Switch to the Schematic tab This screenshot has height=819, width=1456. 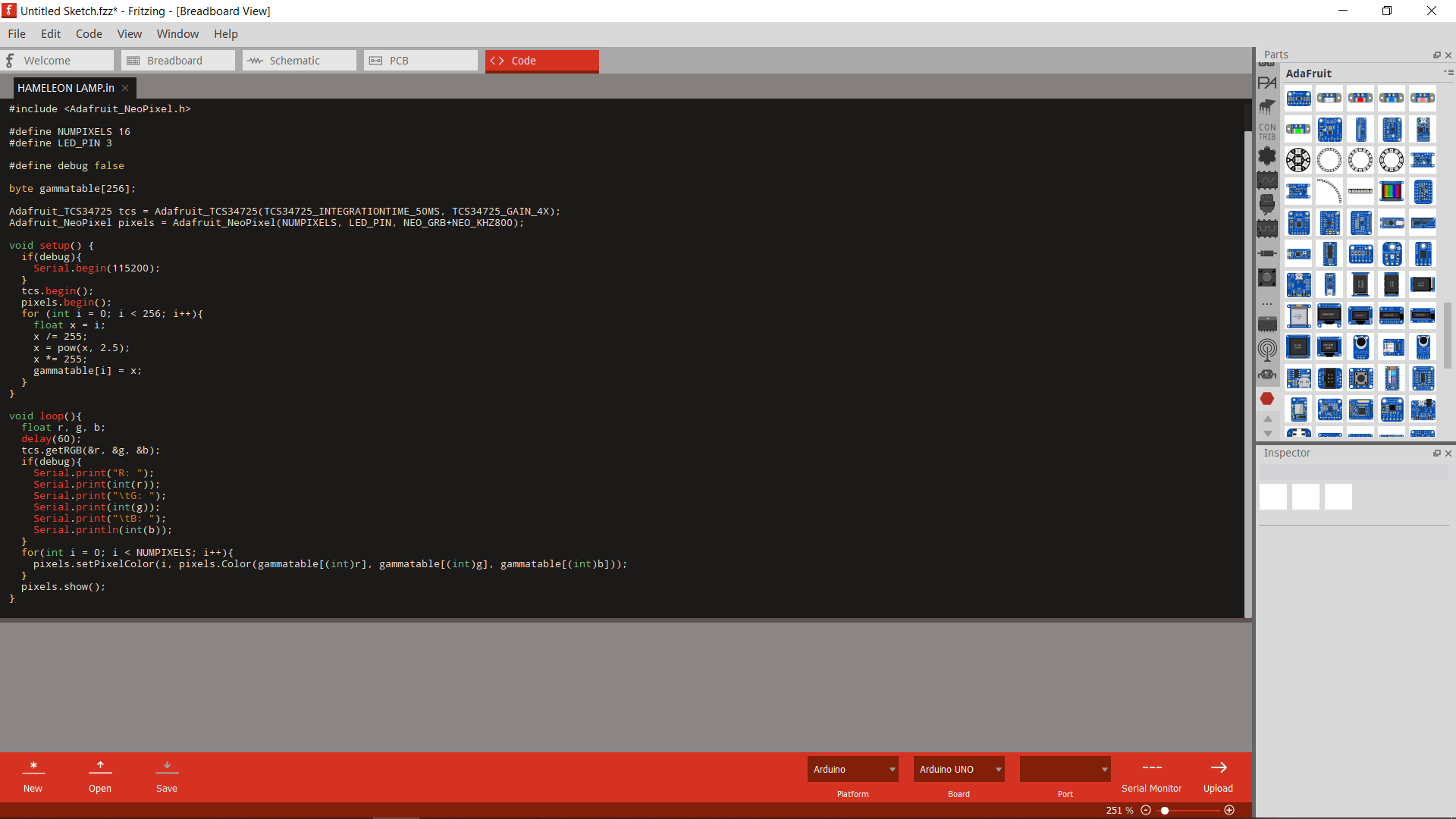(300, 61)
